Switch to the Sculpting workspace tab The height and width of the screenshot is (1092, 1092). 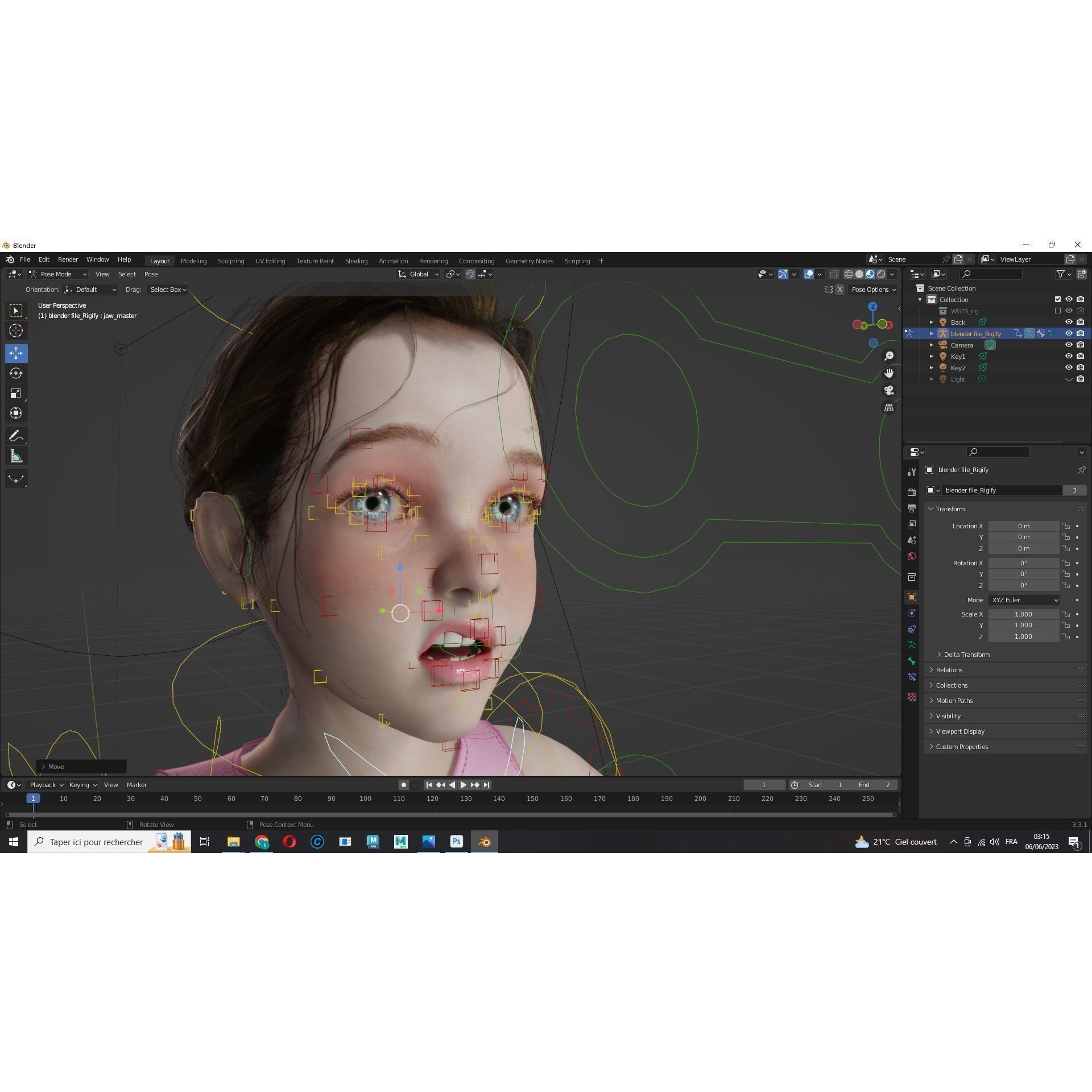[x=231, y=260]
